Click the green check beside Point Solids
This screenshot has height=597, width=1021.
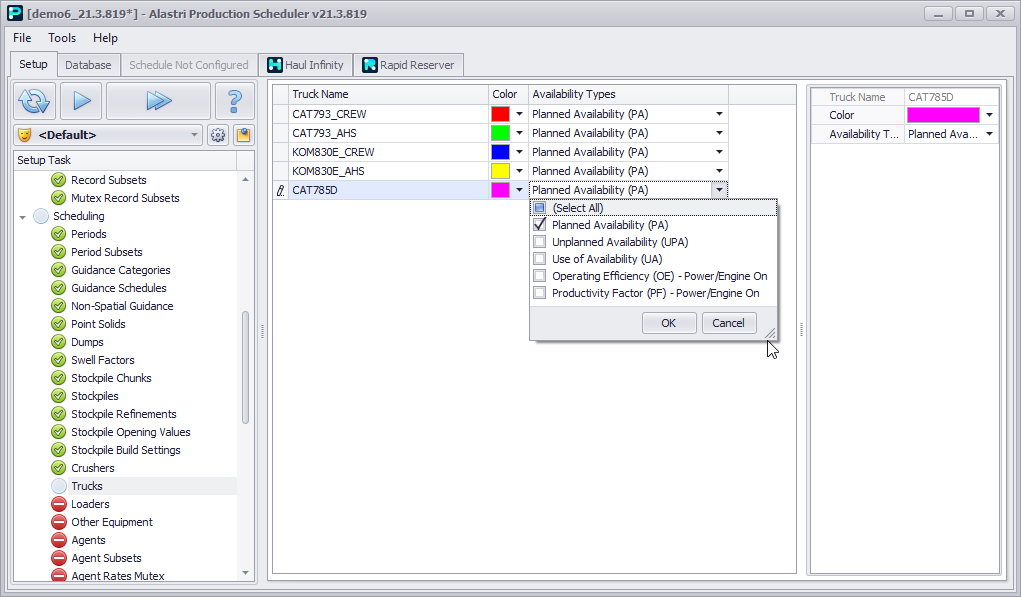[59, 324]
